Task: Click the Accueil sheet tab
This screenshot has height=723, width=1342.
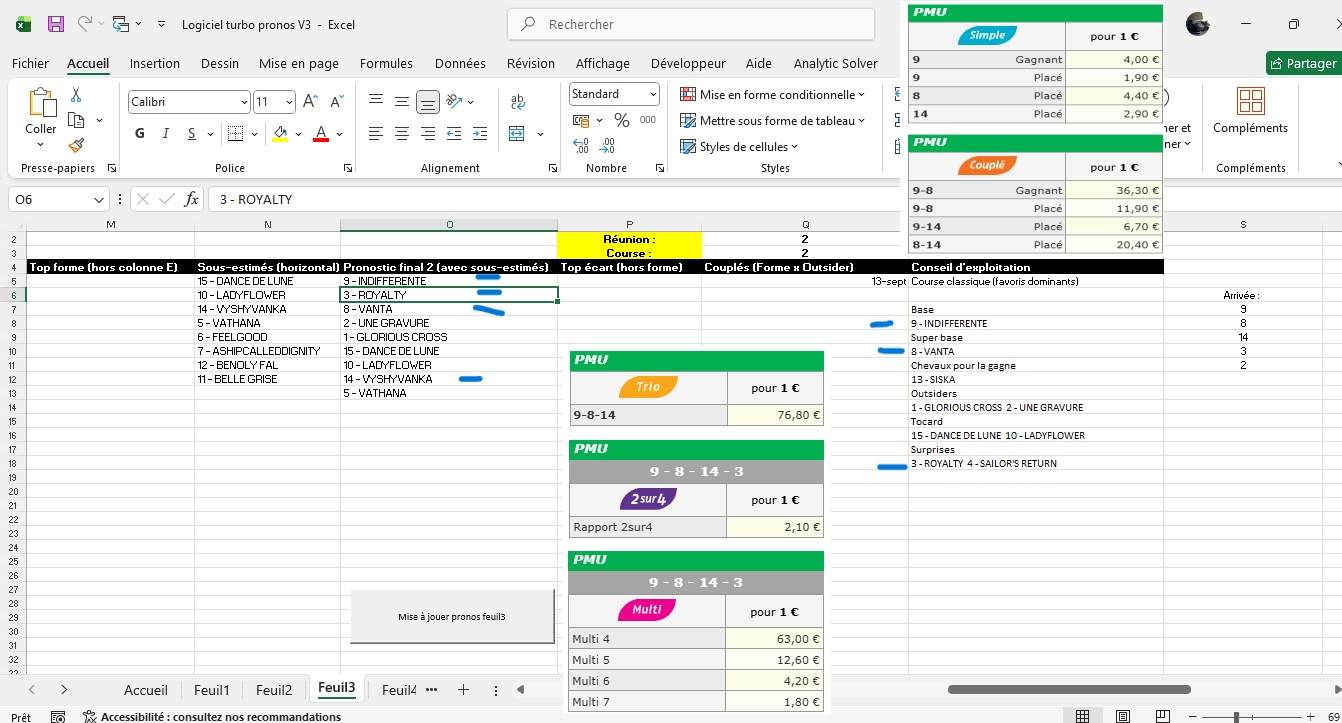Action: click(x=146, y=690)
